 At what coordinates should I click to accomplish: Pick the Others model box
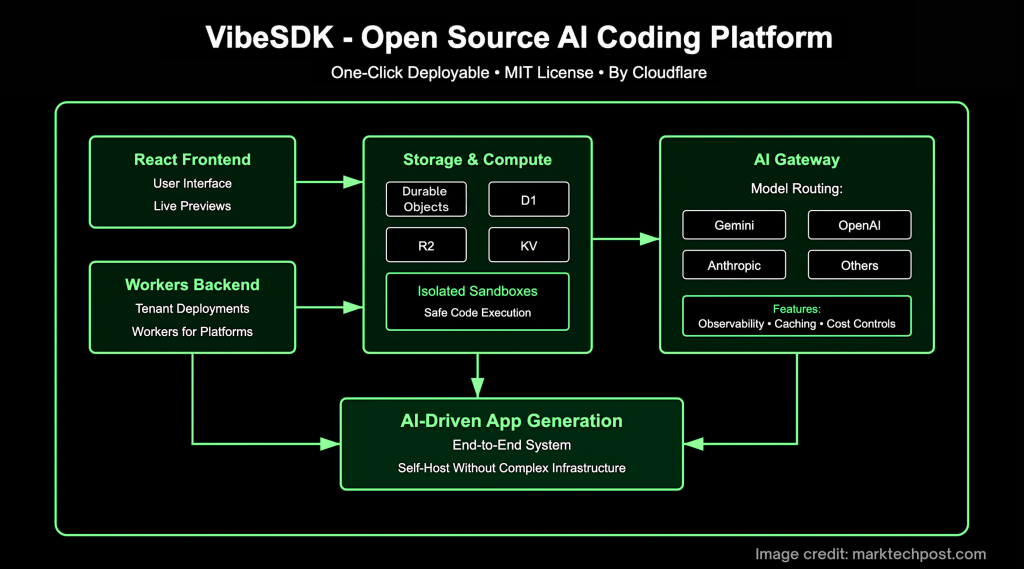click(859, 265)
